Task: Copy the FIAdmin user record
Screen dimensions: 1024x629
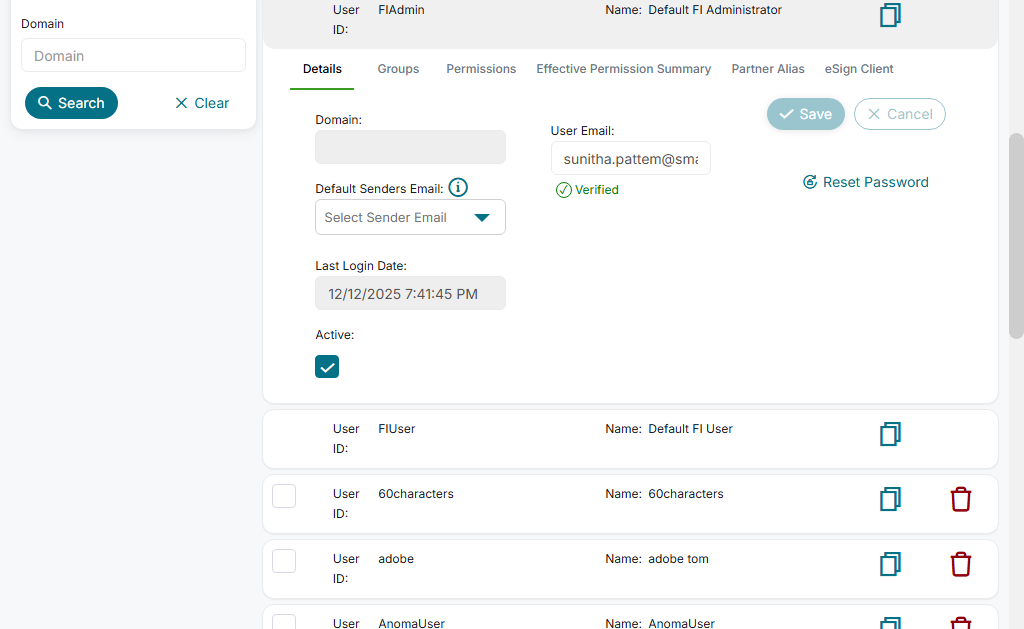Action: [890, 15]
